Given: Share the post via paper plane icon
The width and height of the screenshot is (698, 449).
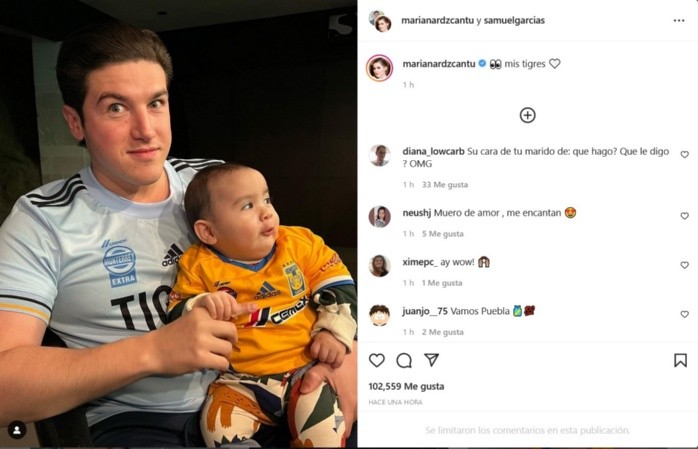Looking at the screenshot, I should click(431, 360).
